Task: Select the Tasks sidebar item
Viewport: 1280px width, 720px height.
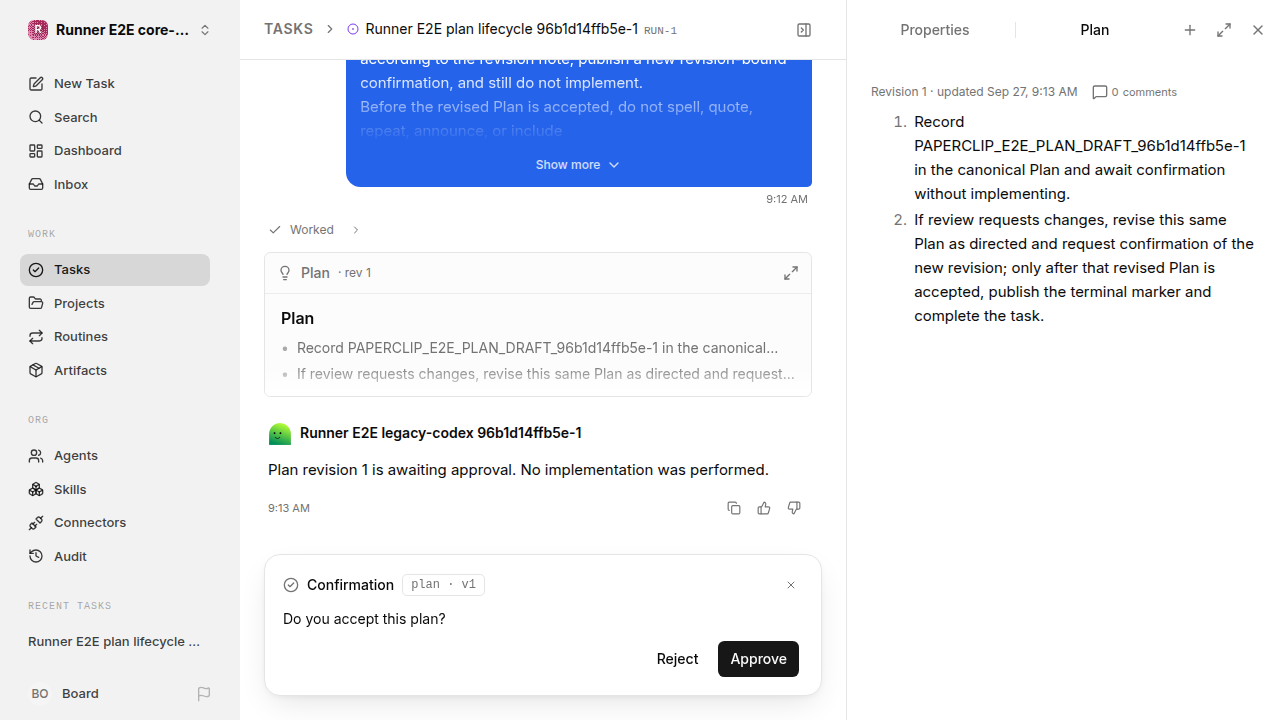Action: 115,270
